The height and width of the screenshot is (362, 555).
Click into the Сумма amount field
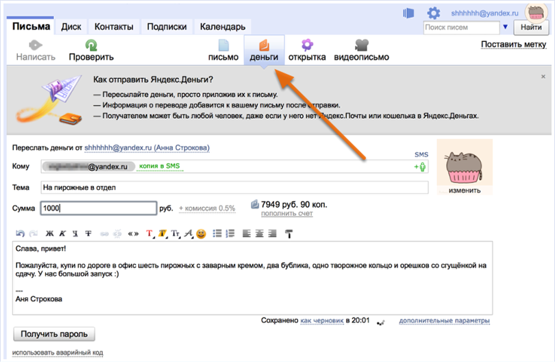[99, 208]
